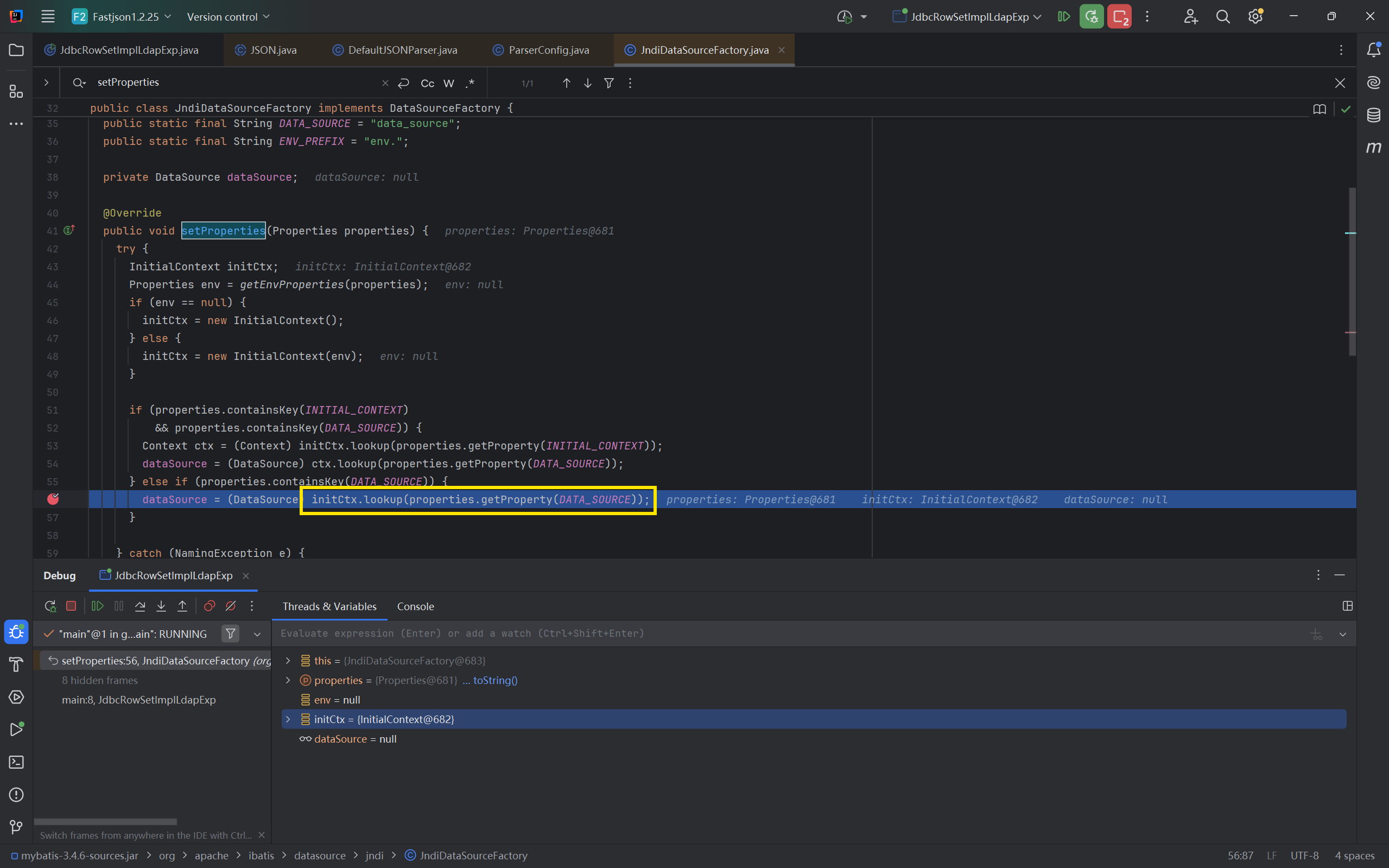Toggle the frames filter funnel button

point(230,634)
